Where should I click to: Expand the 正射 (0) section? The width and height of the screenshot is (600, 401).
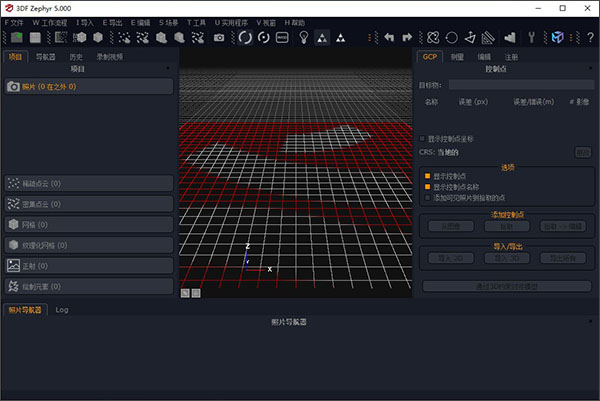[89, 266]
